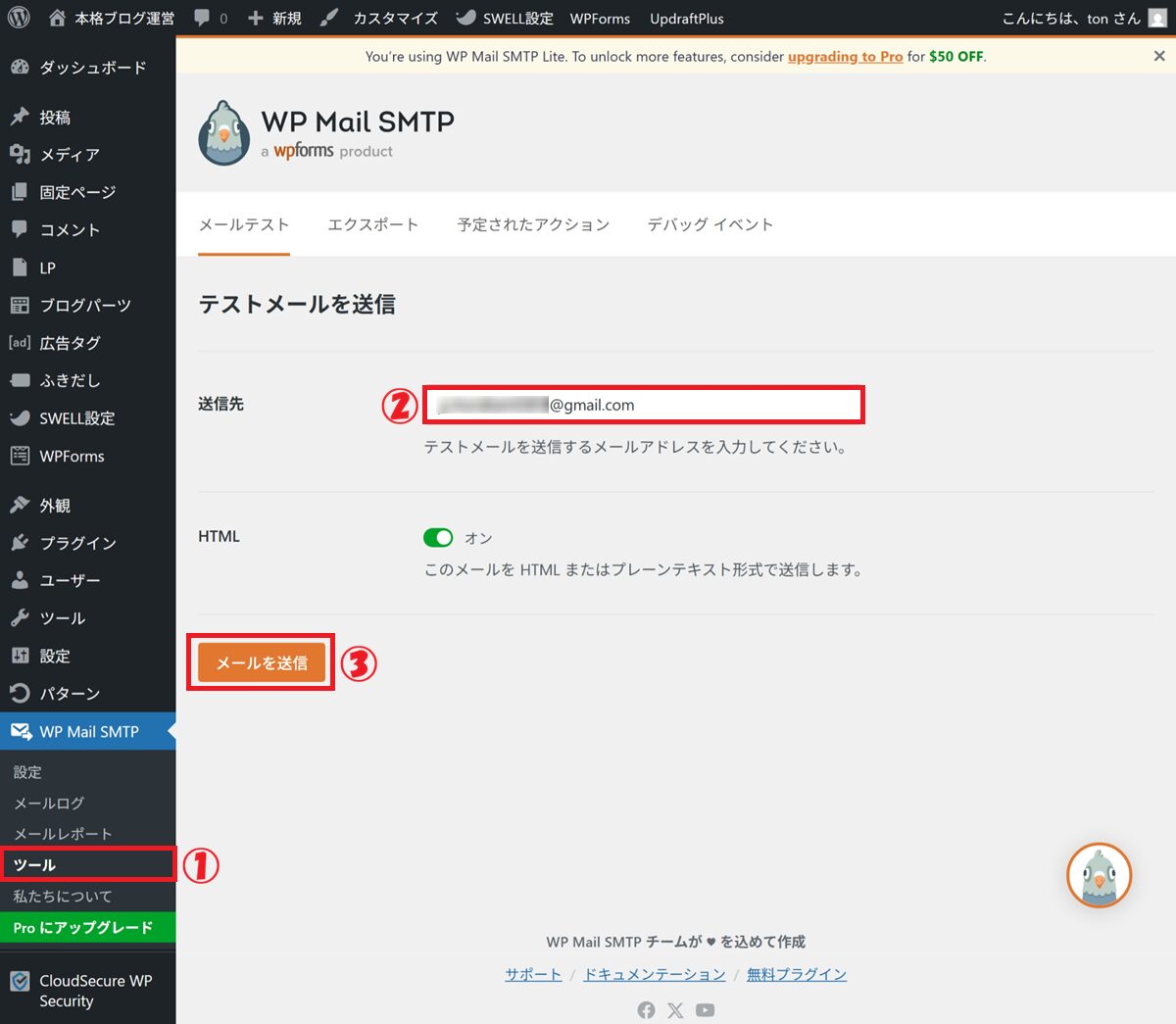Open the X social icon in footer

click(x=675, y=1010)
